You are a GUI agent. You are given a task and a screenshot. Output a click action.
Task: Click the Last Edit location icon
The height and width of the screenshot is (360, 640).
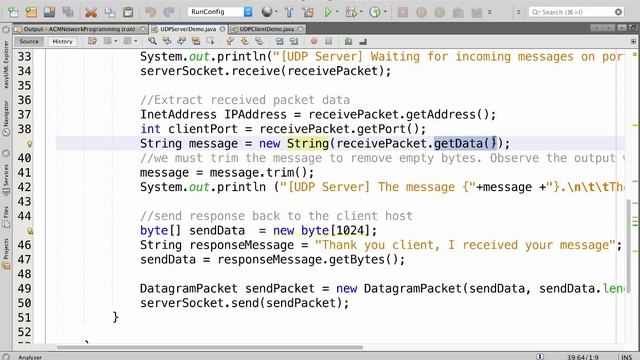(x=92, y=41)
